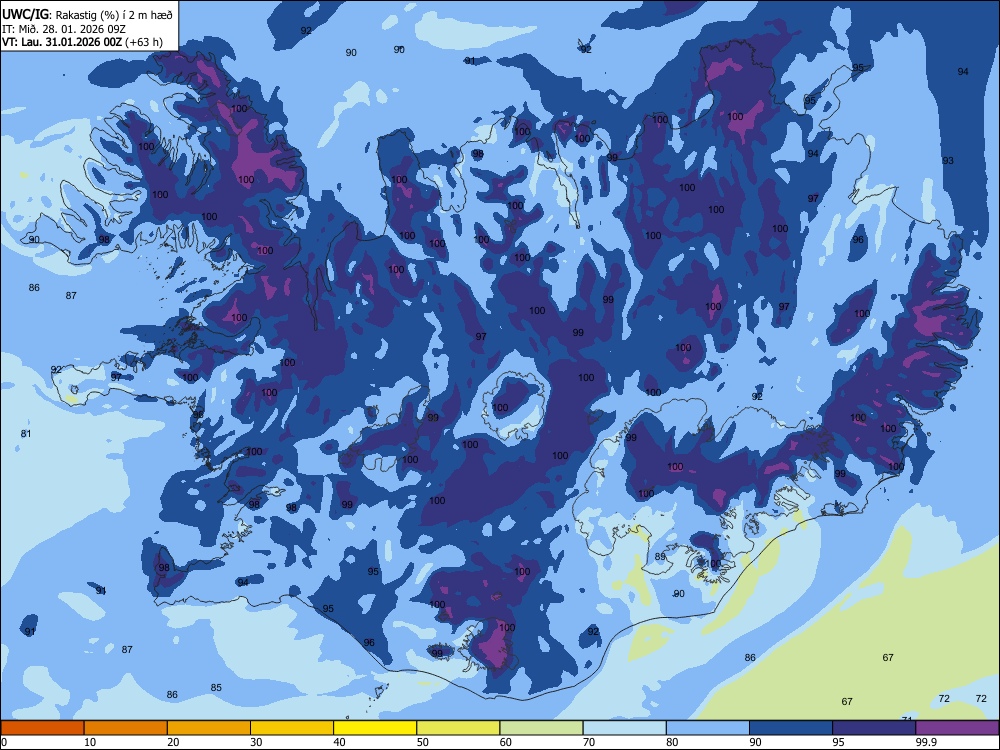This screenshot has height=750, width=1000.
Task: Pick the indigo 95–99.9 legend swatch
Action: tap(874, 728)
